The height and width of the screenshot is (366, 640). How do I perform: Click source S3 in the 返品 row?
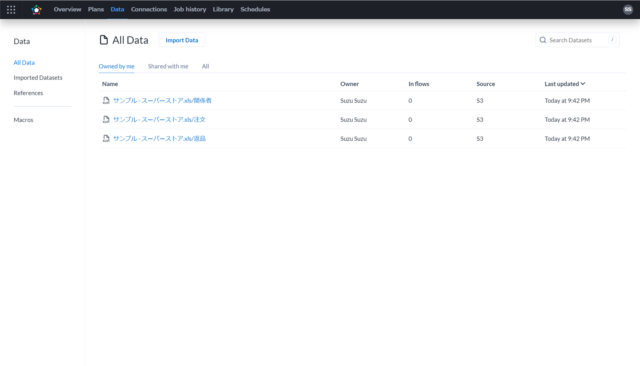click(x=480, y=138)
